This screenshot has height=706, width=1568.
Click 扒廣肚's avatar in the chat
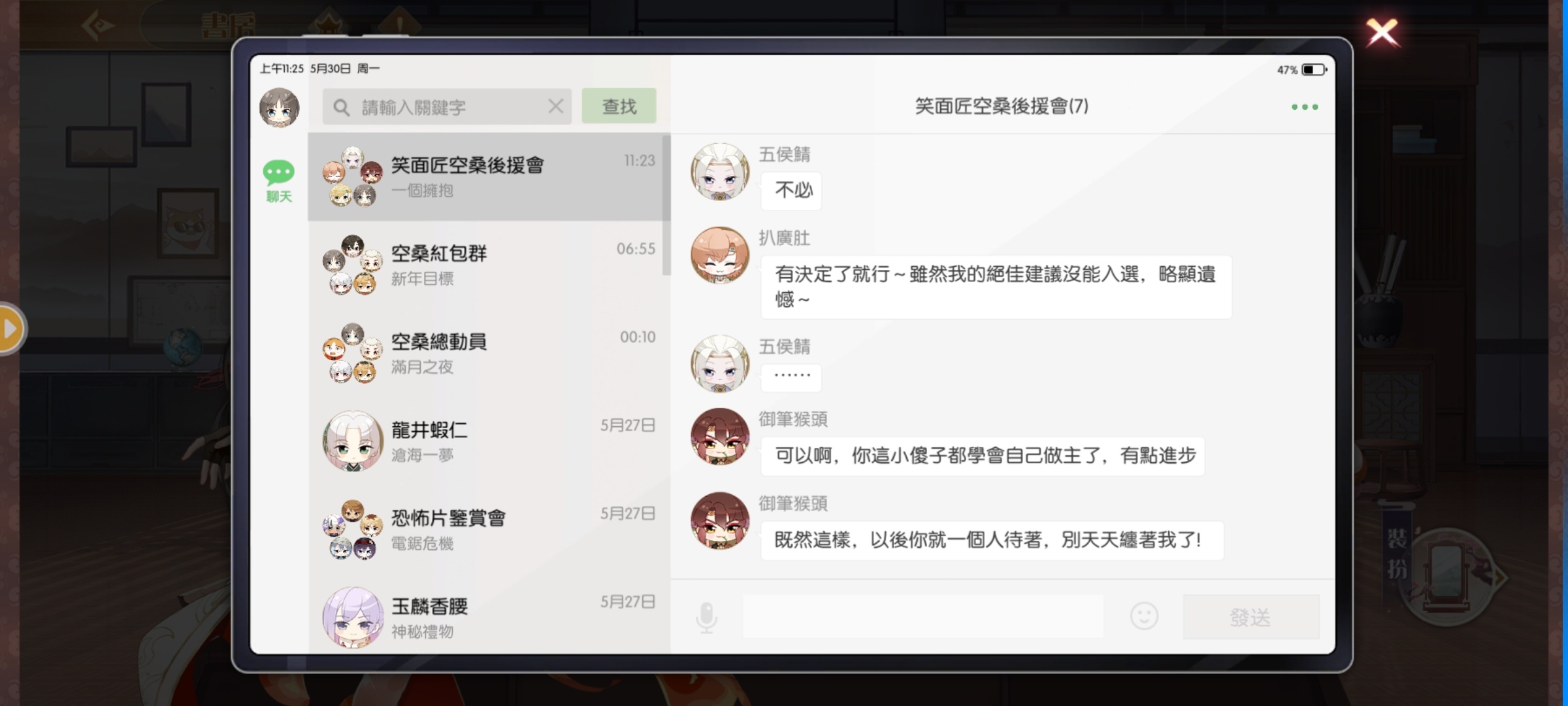[x=720, y=255]
